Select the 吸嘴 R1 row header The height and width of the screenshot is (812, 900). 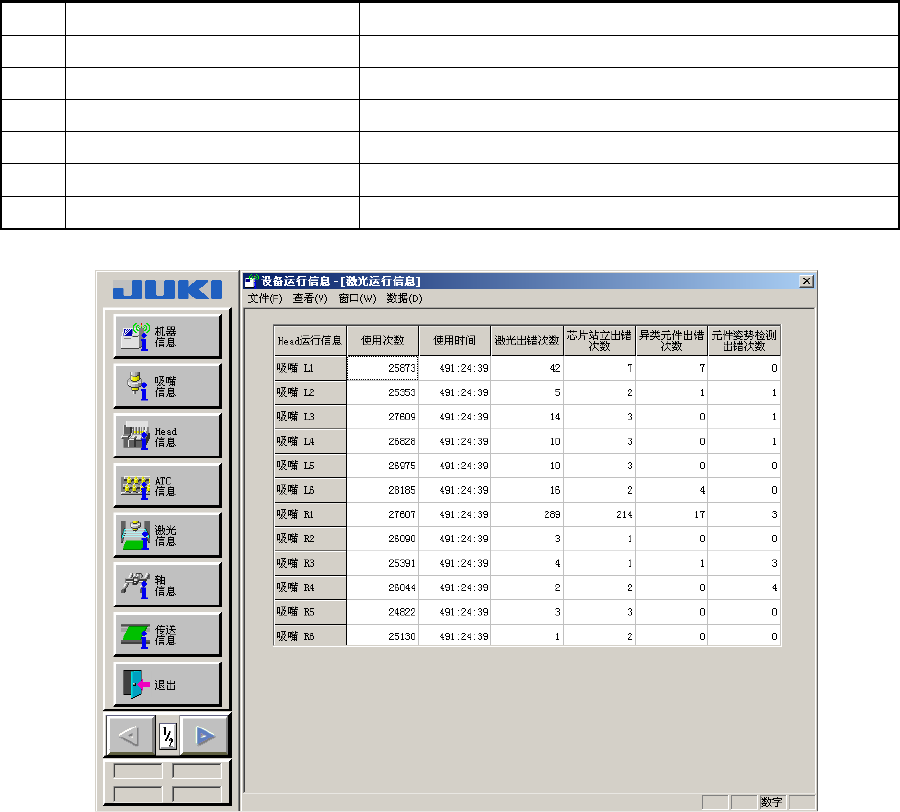pos(310,514)
